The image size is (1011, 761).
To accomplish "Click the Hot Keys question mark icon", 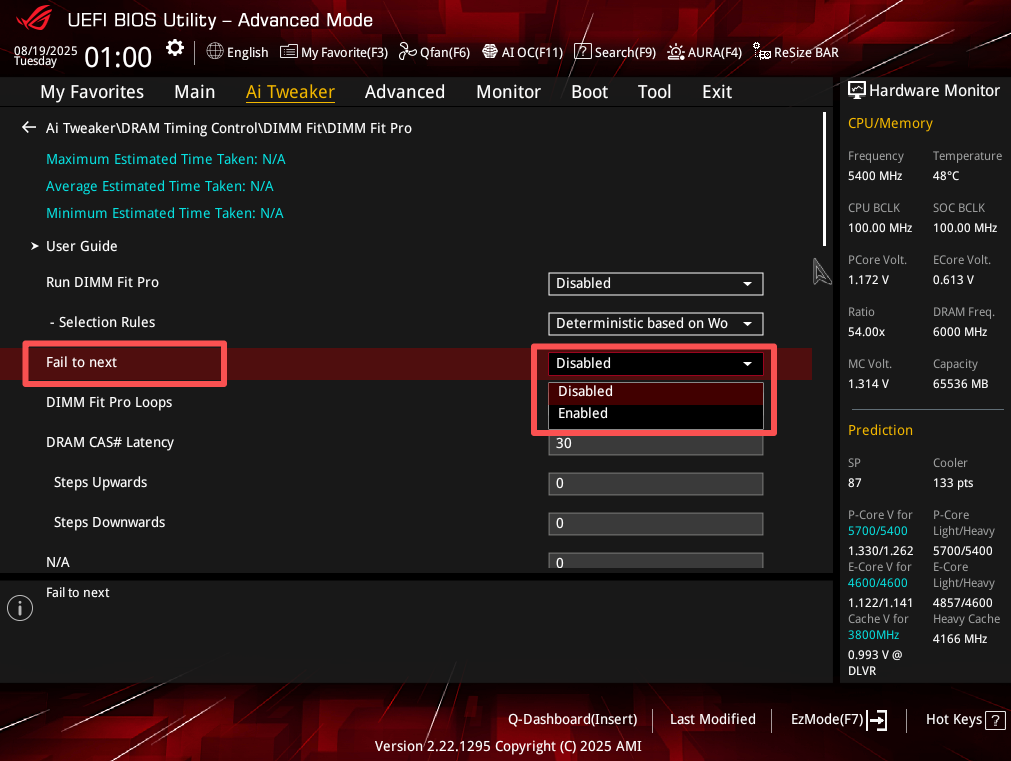I will (996, 720).
